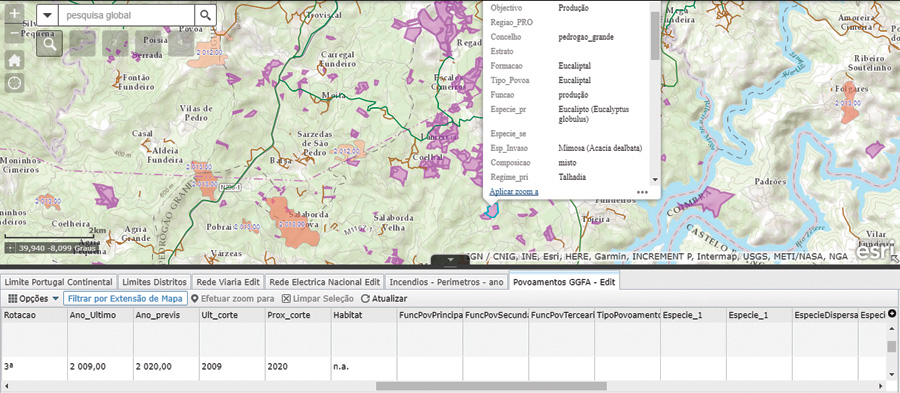
Task: Click popup value pedrogao_grande
Action: (x=585, y=37)
